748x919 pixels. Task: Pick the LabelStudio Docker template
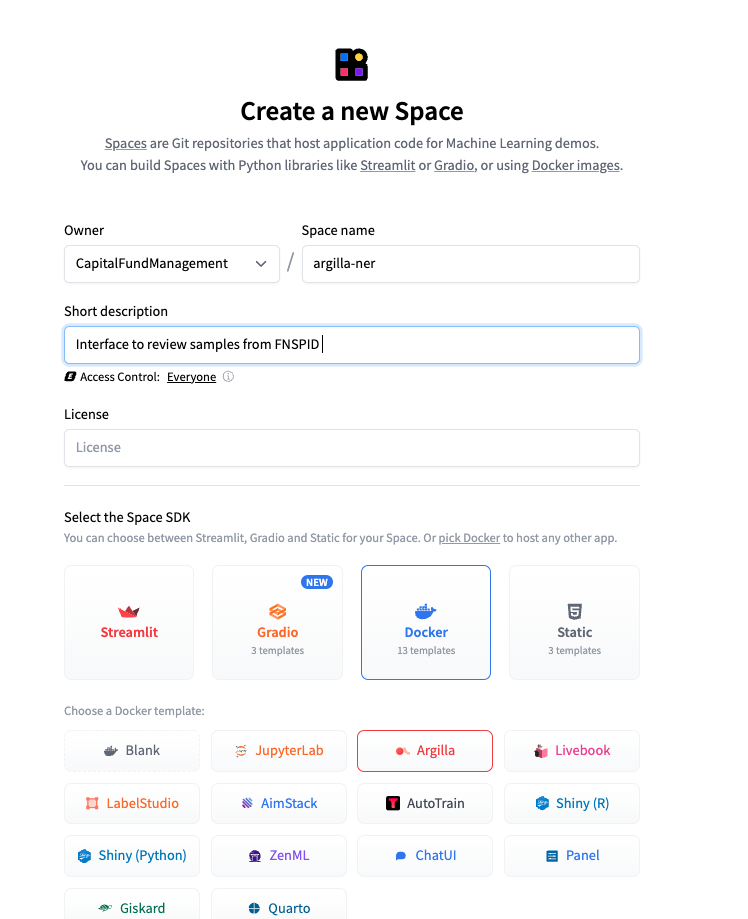pyautogui.click(x=131, y=803)
